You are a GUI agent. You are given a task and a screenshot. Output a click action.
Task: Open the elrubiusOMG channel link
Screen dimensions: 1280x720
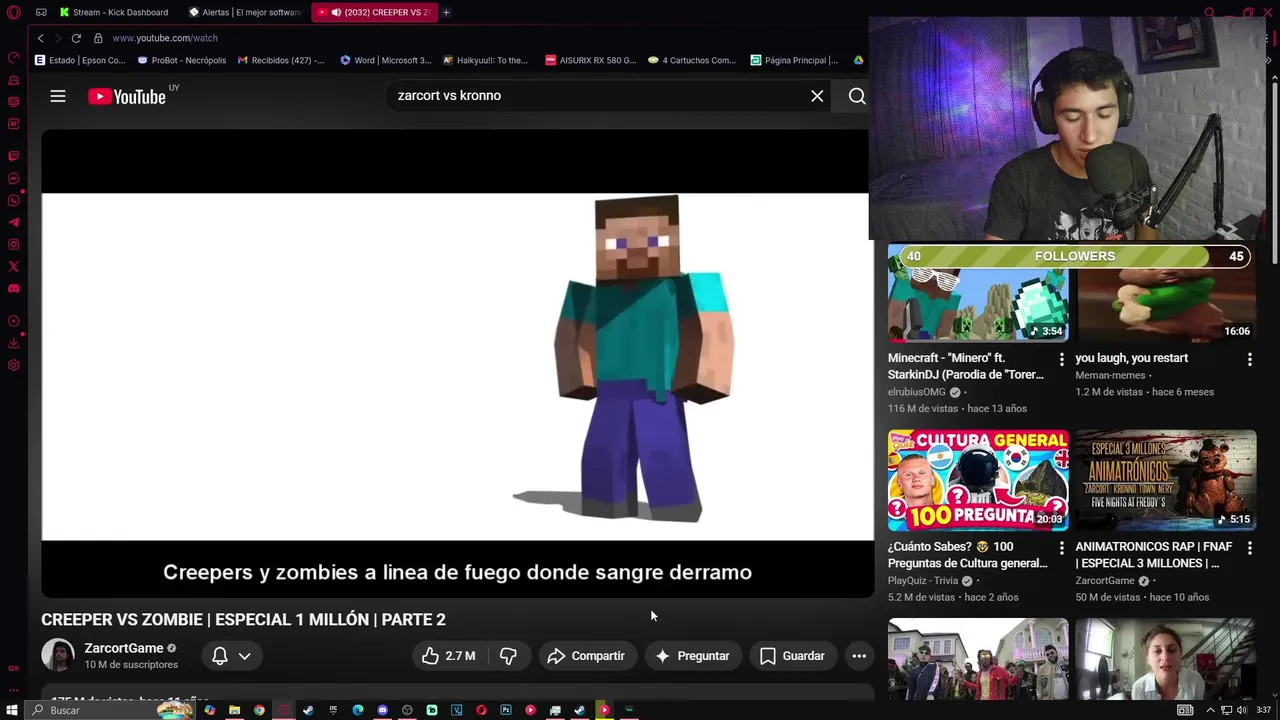(x=917, y=392)
